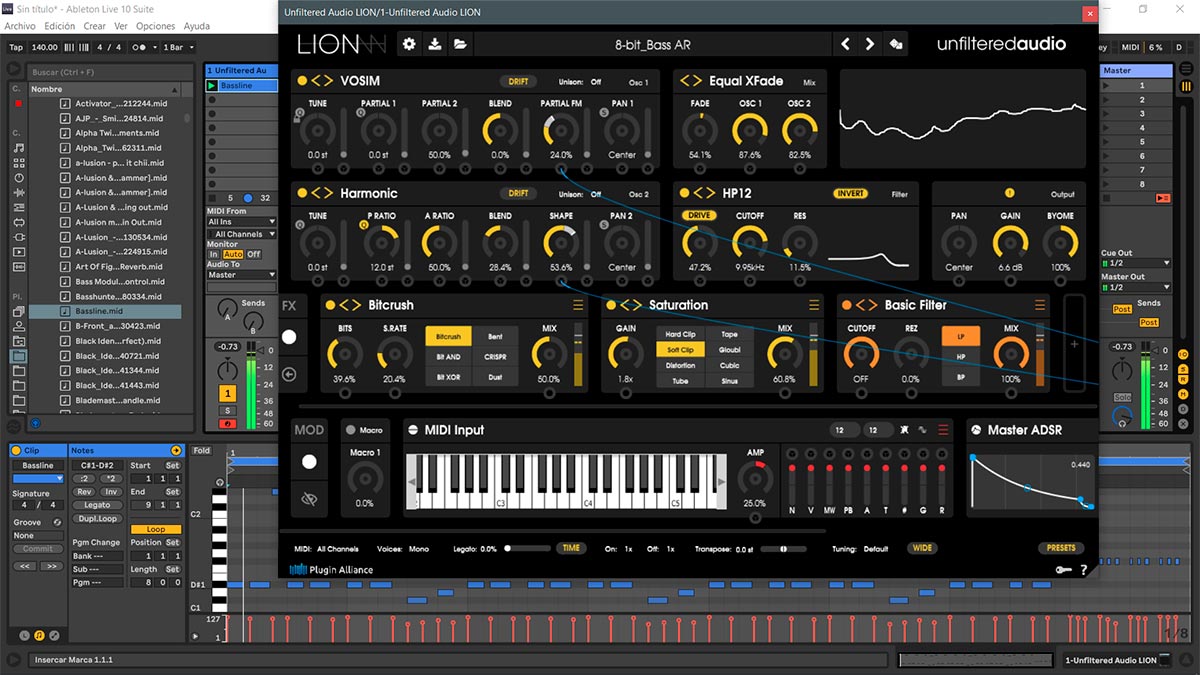Click the hide modulation eye icon
The height and width of the screenshot is (675, 1200).
tap(309, 498)
